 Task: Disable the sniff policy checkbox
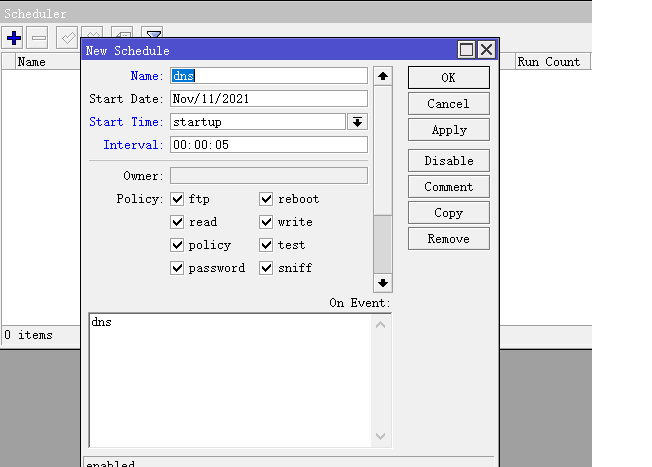[267, 268]
